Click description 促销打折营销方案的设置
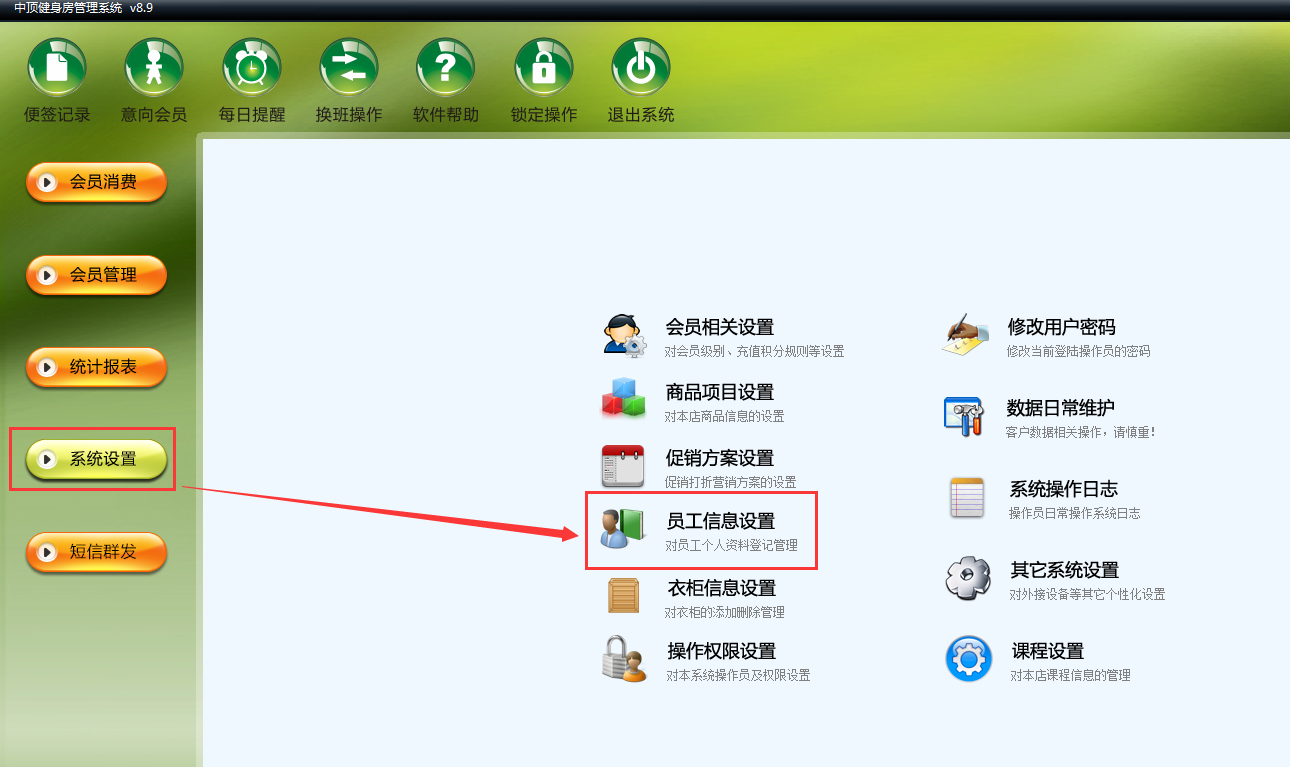 click(x=731, y=483)
